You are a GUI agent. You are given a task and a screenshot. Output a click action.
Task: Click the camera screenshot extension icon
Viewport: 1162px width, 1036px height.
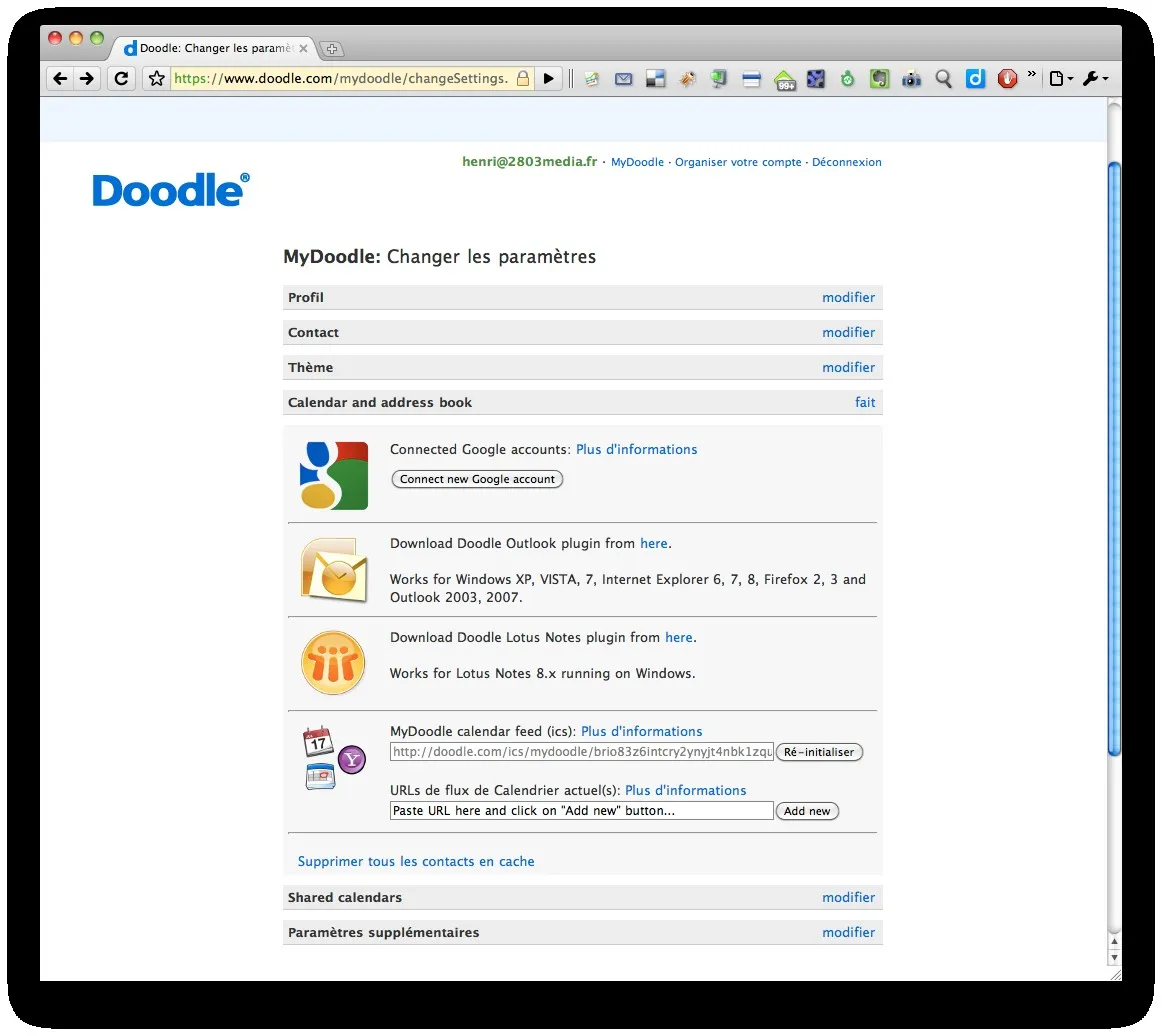[x=911, y=79]
